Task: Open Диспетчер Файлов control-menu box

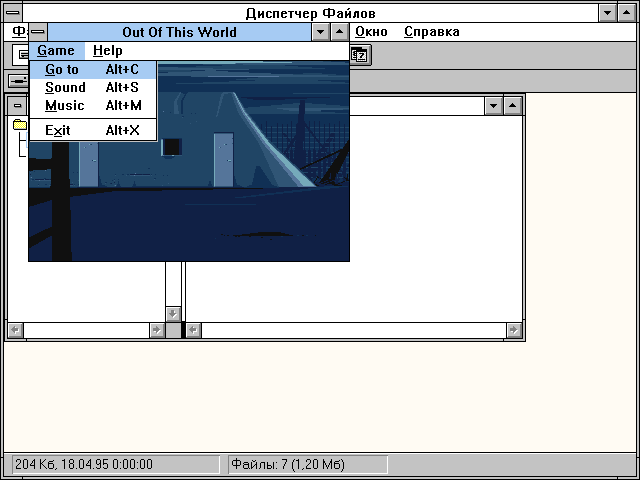Action: pyautogui.click(x=13, y=13)
